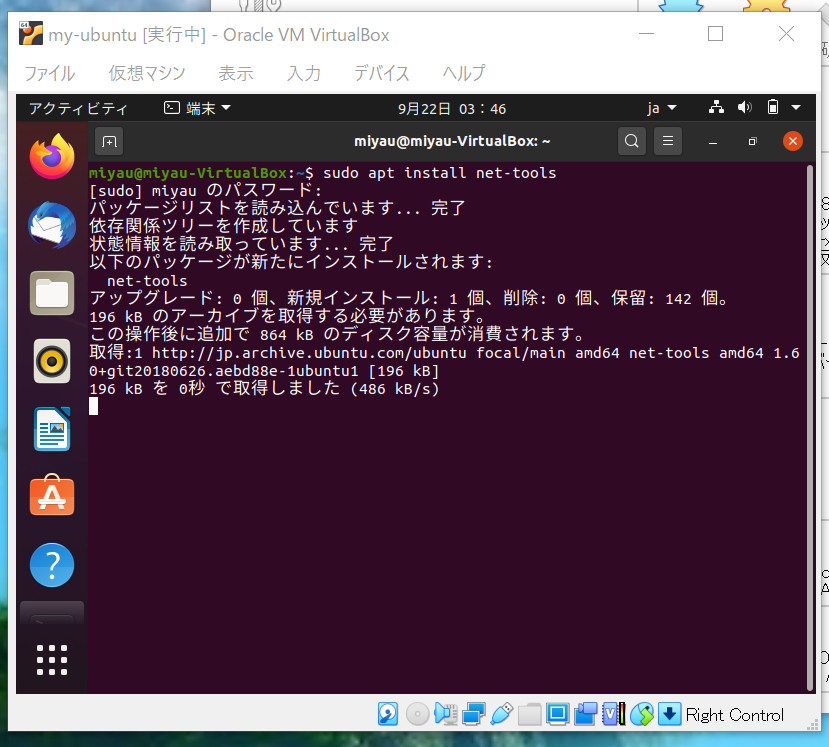Open the Files manager dock icon
The image size is (829, 747).
point(52,293)
